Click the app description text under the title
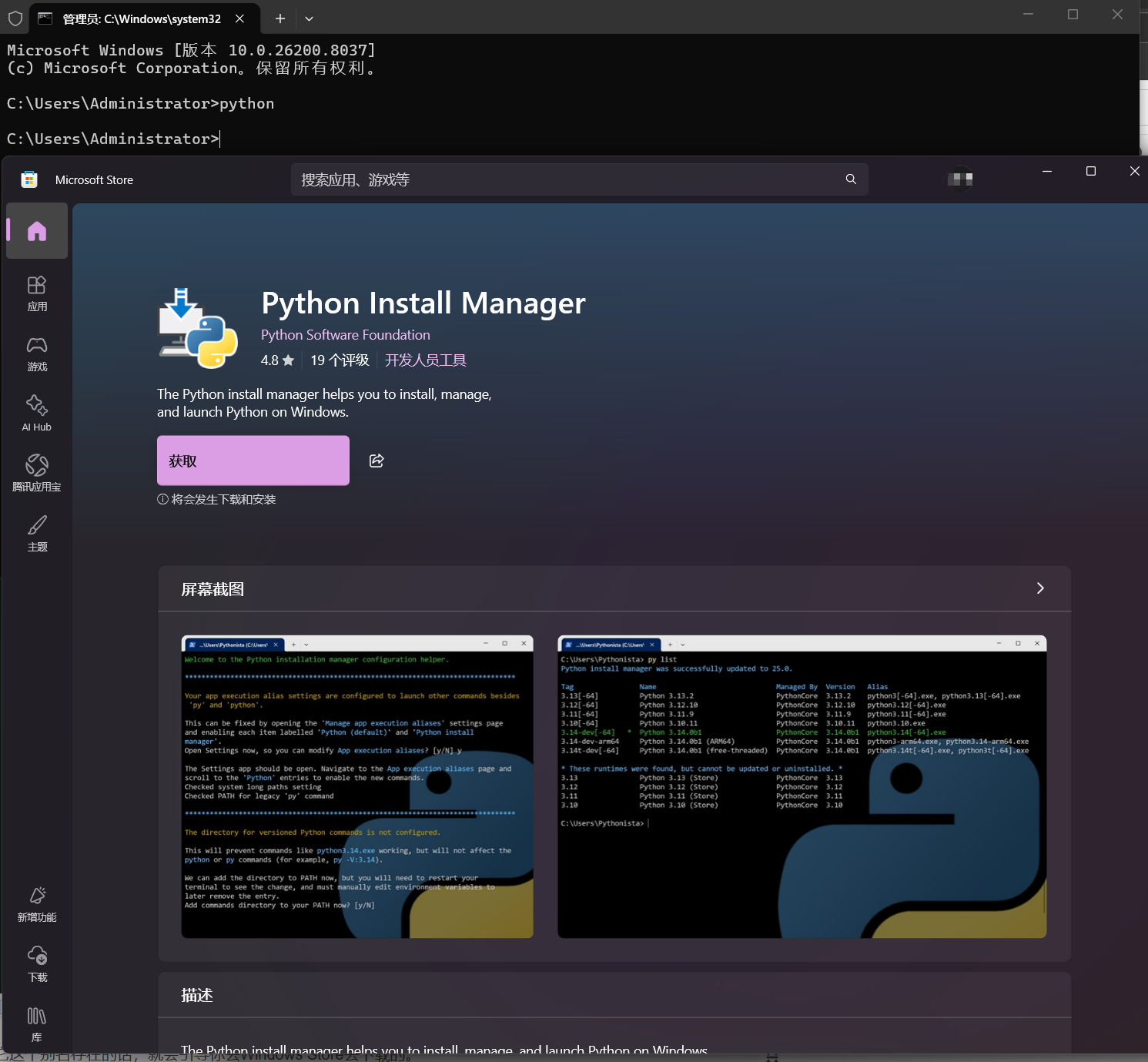The width and height of the screenshot is (1148, 1062). click(324, 403)
